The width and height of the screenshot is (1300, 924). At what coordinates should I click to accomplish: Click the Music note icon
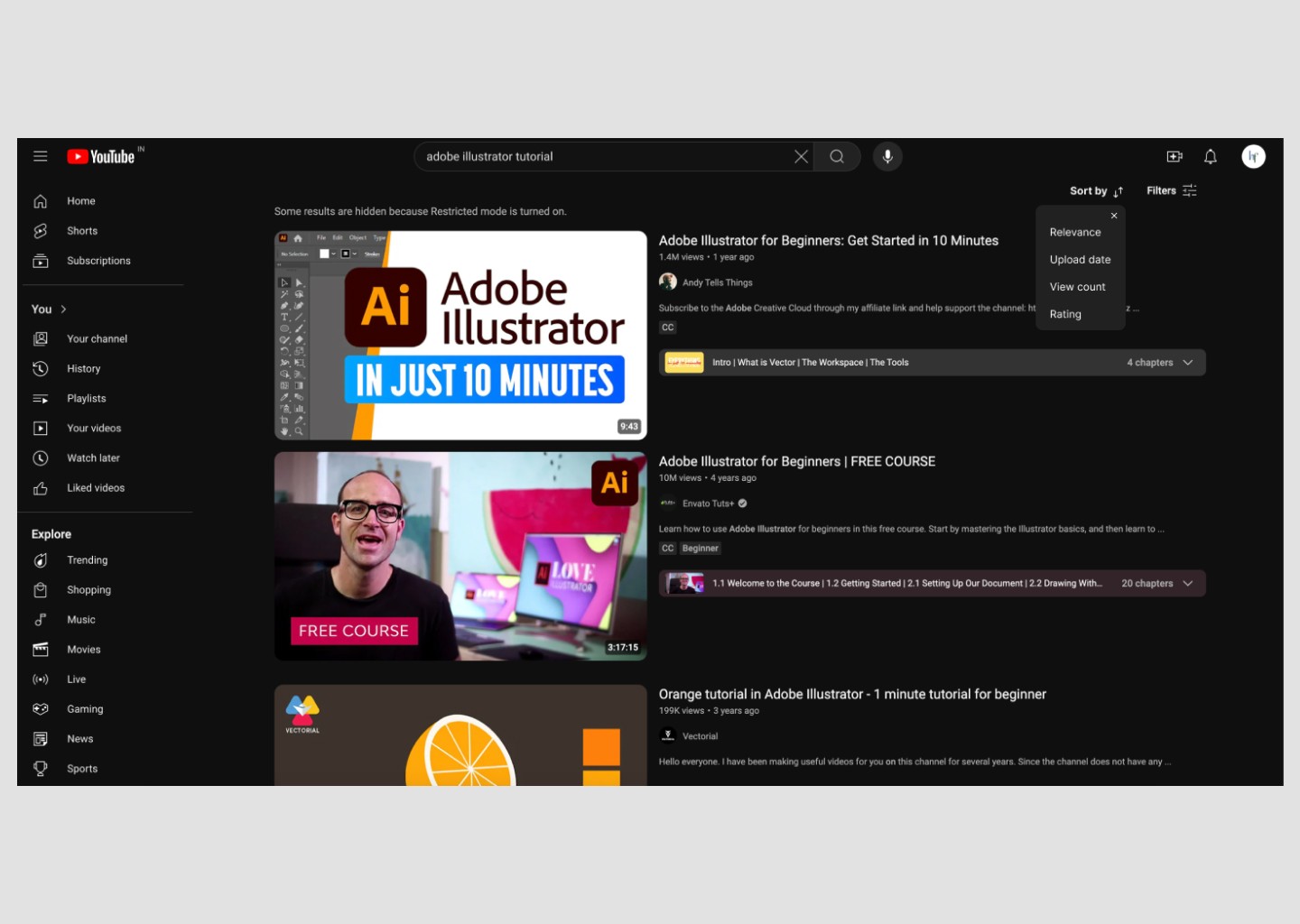pyautogui.click(x=41, y=620)
